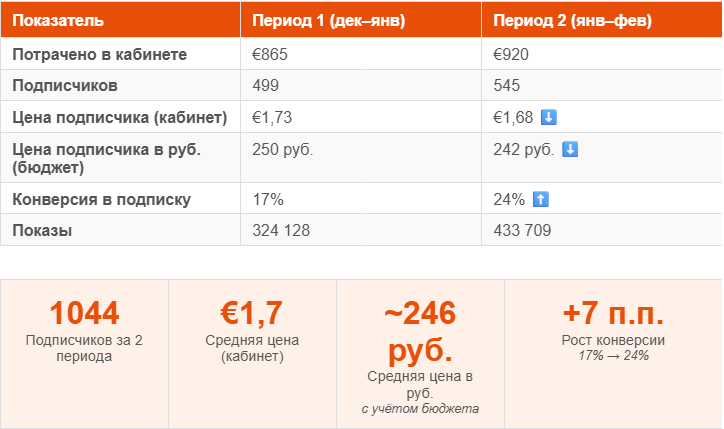This screenshot has width=724, height=429.
Task: Click the up arrow next to 24%
Action: (x=540, y=200)
